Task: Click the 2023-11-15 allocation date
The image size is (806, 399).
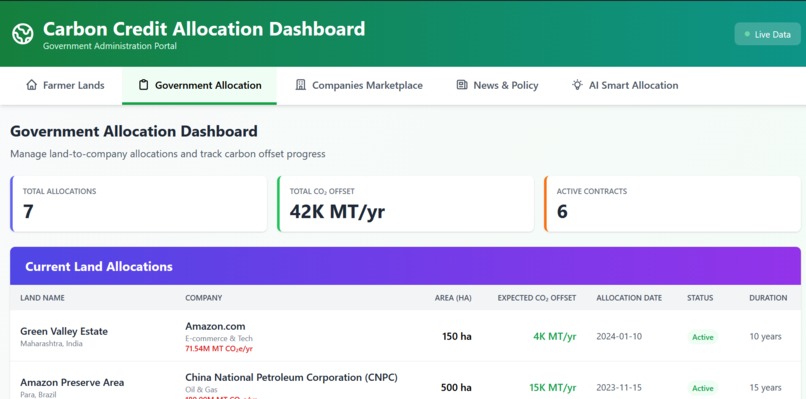Action: pyautogui.click(x=619, y=388)
